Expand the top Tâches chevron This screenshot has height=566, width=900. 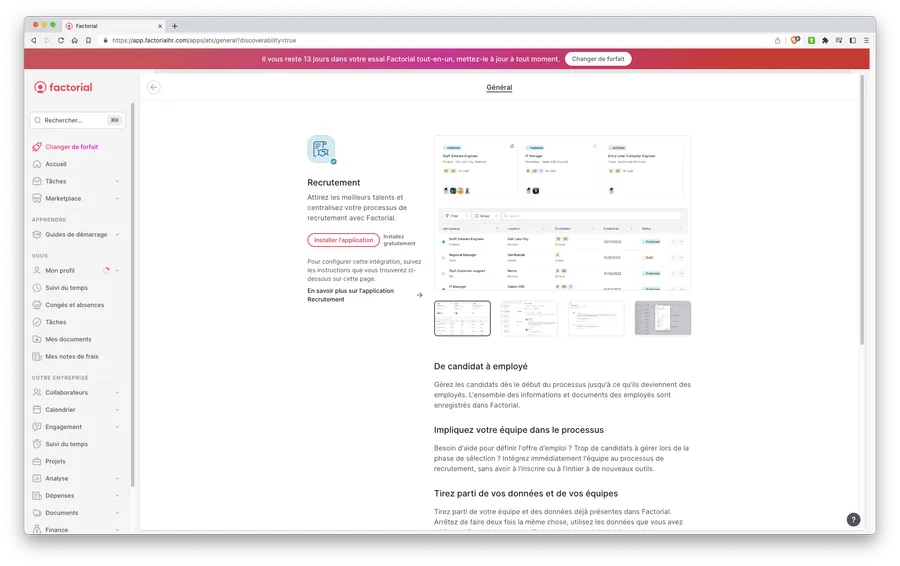(117, 181)
